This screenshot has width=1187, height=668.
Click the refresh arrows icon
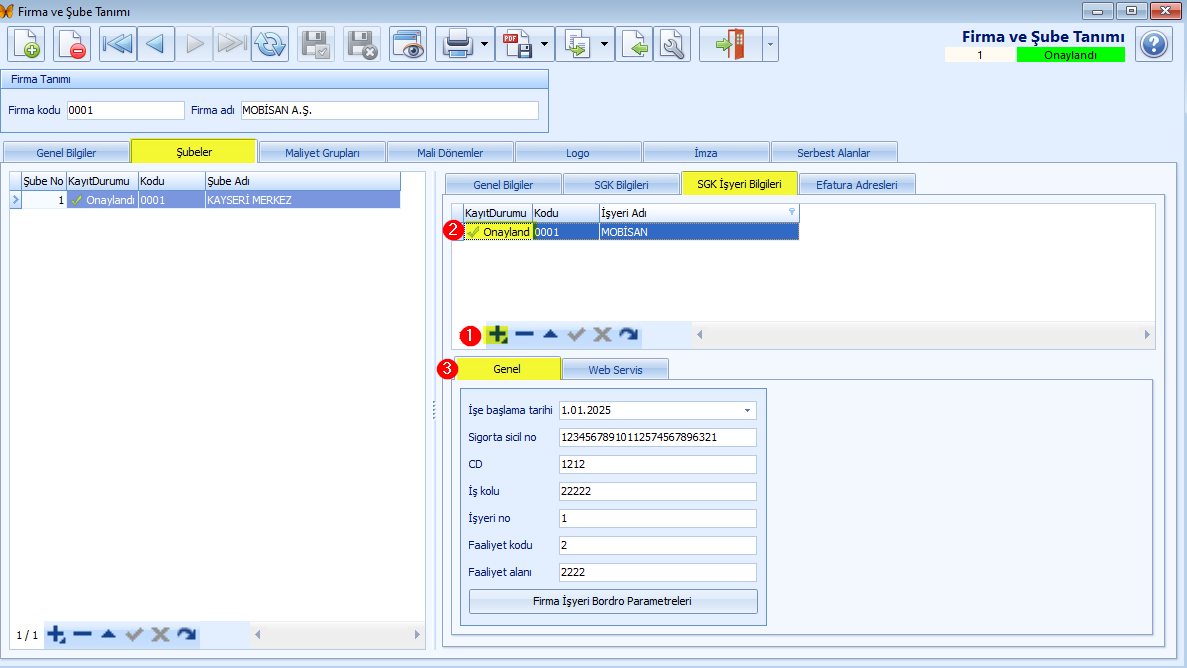[270, 44]
